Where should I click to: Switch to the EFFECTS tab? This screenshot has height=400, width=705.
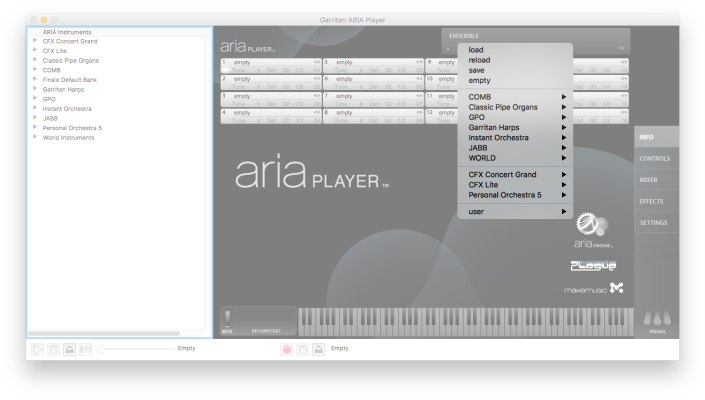pyautogui.click(x=656, y=201)
